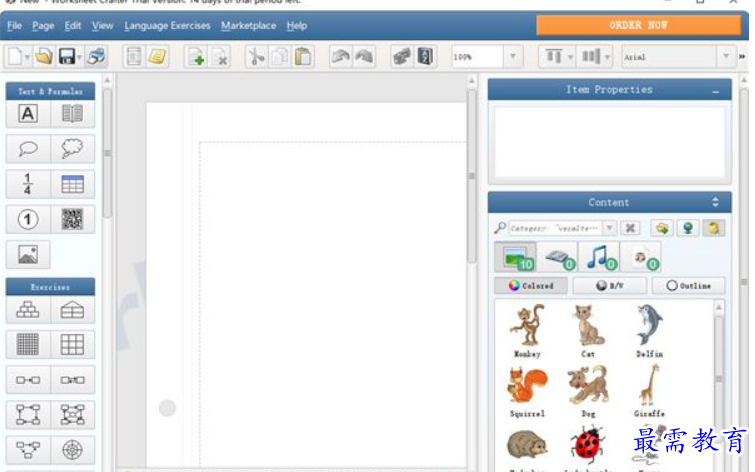Add a speech bubble item

coord(28,149)
